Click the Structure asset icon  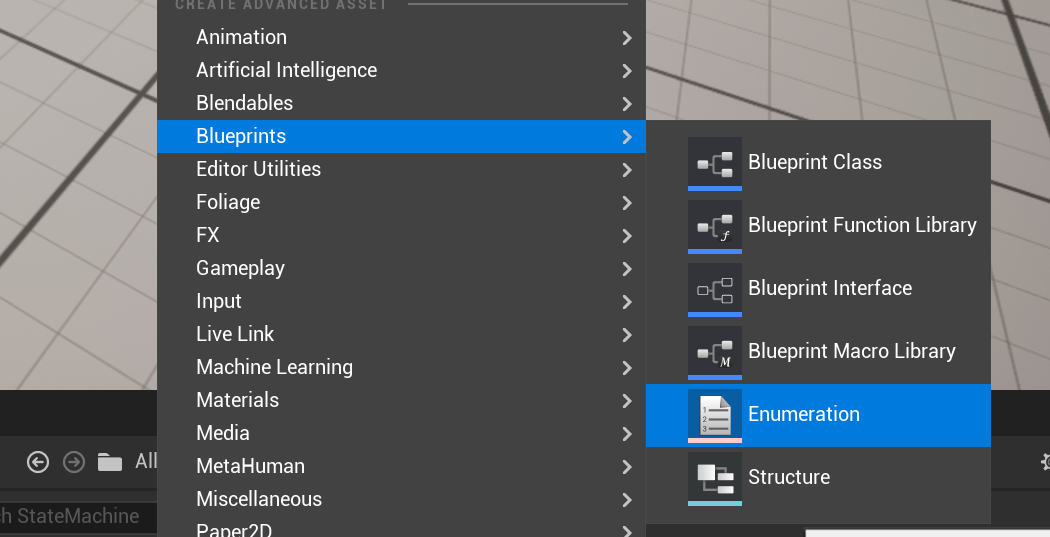(x=715, y=477)
